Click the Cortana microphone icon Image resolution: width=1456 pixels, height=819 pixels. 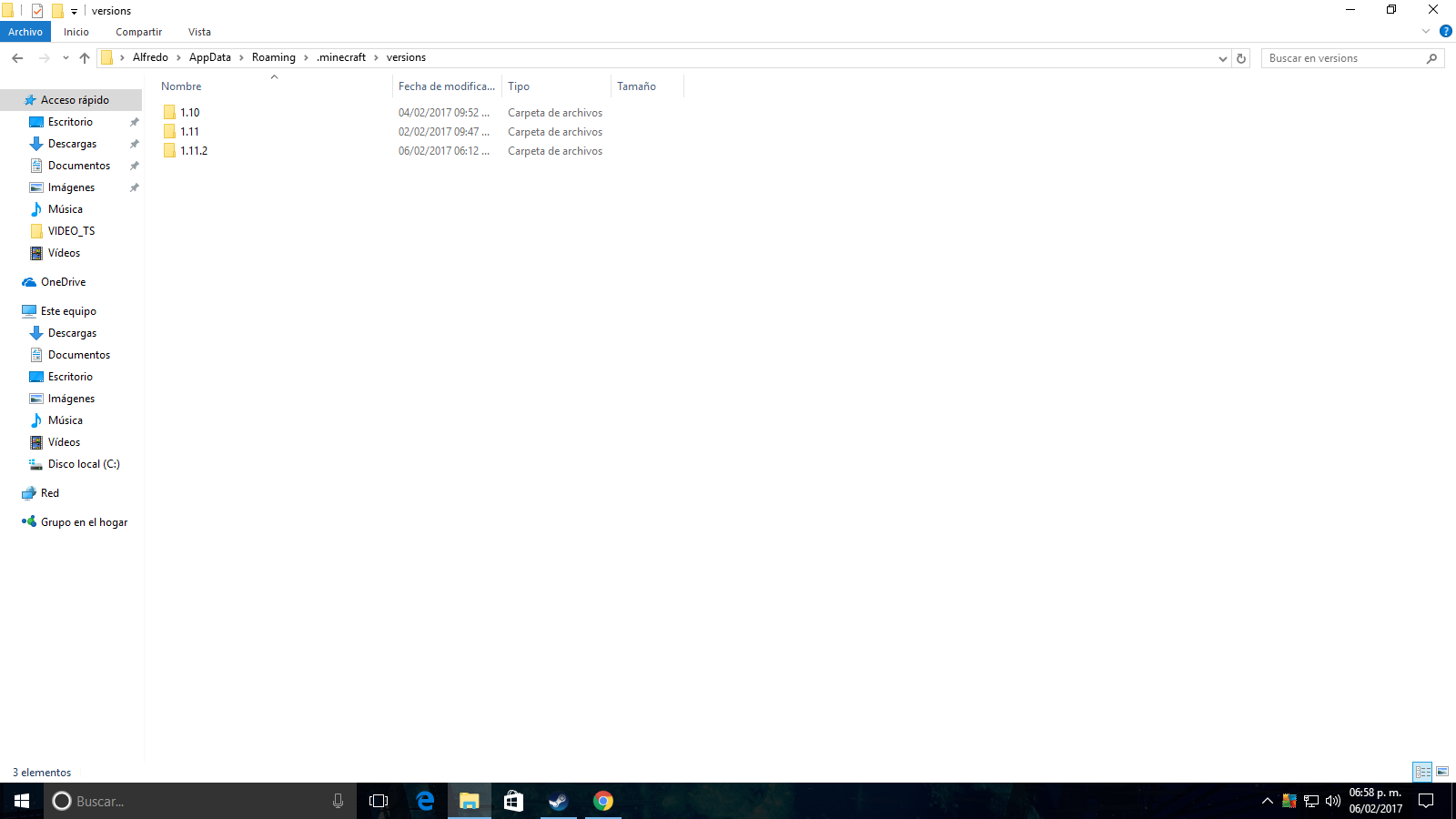point(338,801)
